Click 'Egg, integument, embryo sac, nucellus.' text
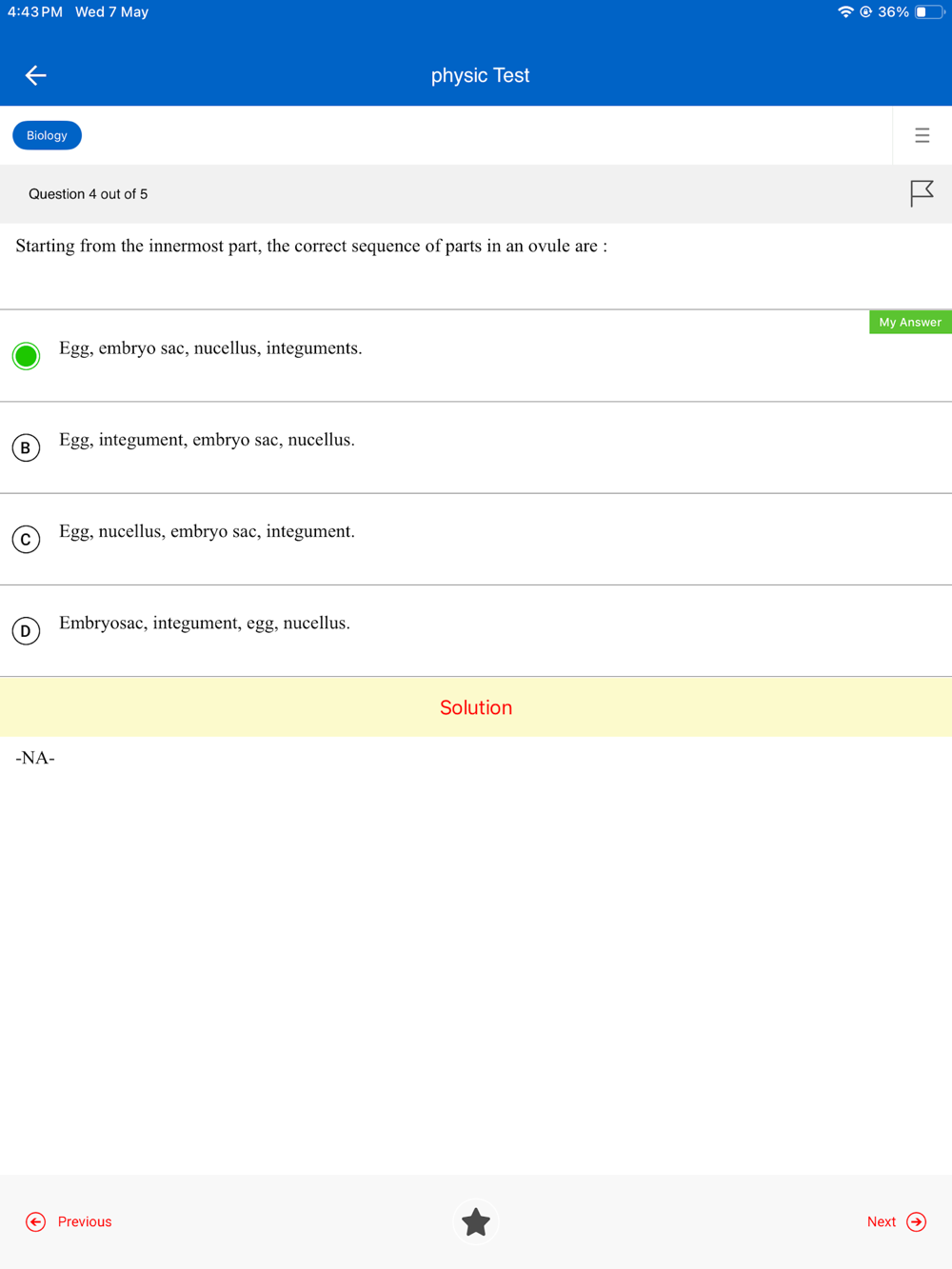Screen dimensions: 952x1269 (x=207, y=440)
